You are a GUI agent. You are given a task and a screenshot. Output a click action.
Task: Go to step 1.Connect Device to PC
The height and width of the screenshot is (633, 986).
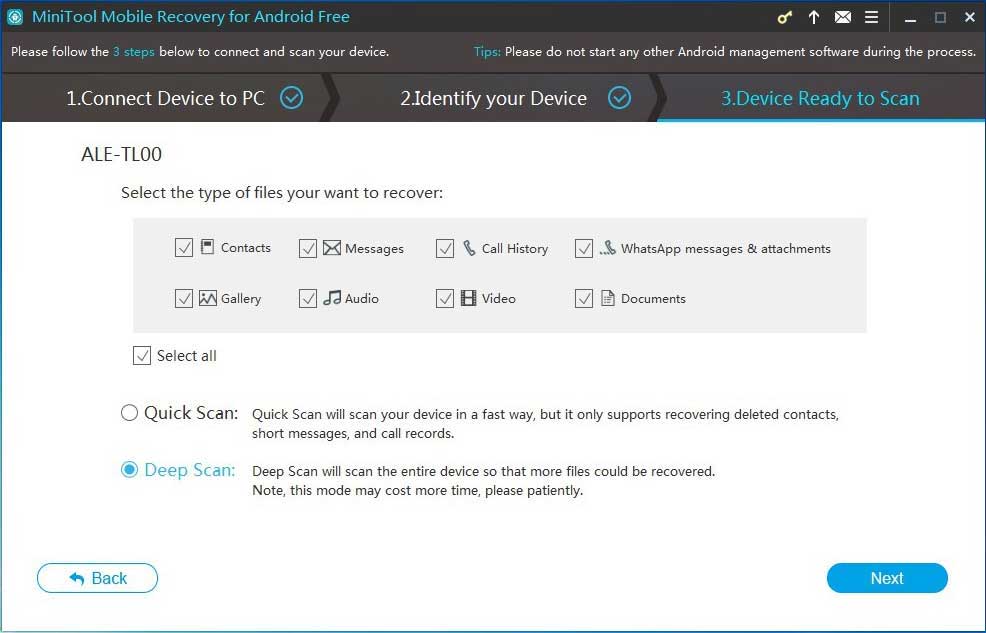point(165,98)
